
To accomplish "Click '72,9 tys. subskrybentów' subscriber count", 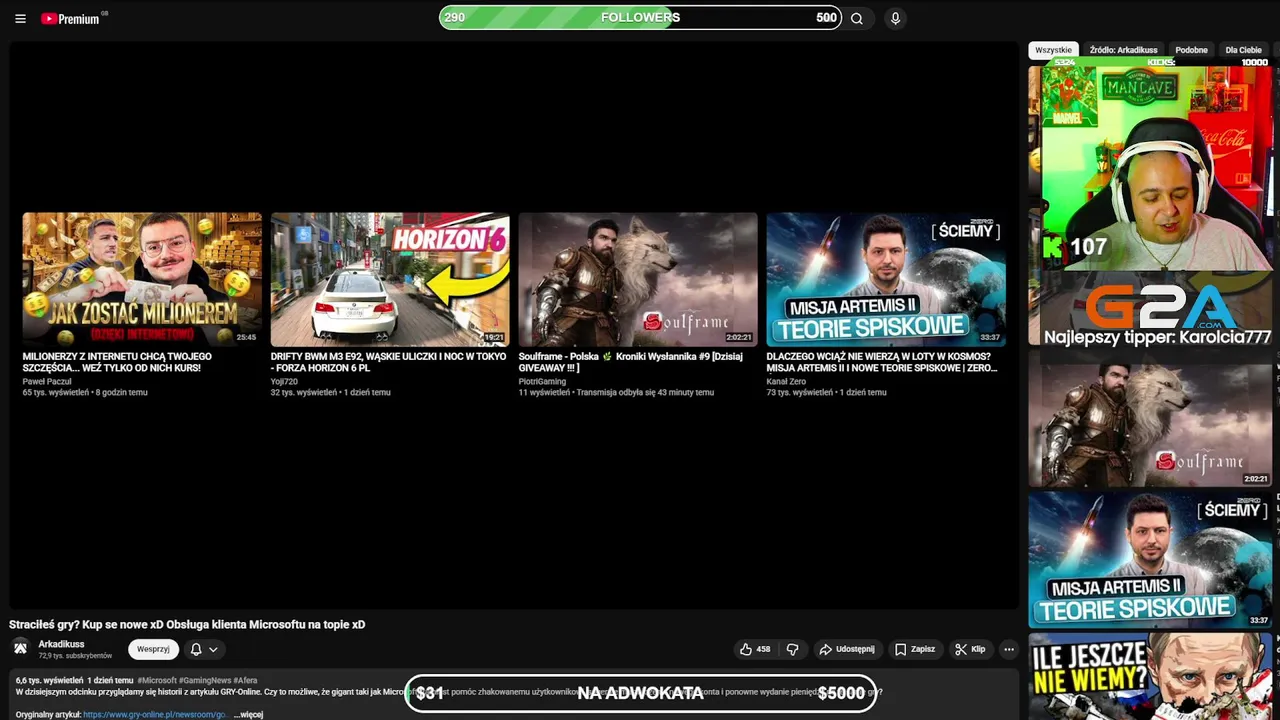I will coord(75,656).
